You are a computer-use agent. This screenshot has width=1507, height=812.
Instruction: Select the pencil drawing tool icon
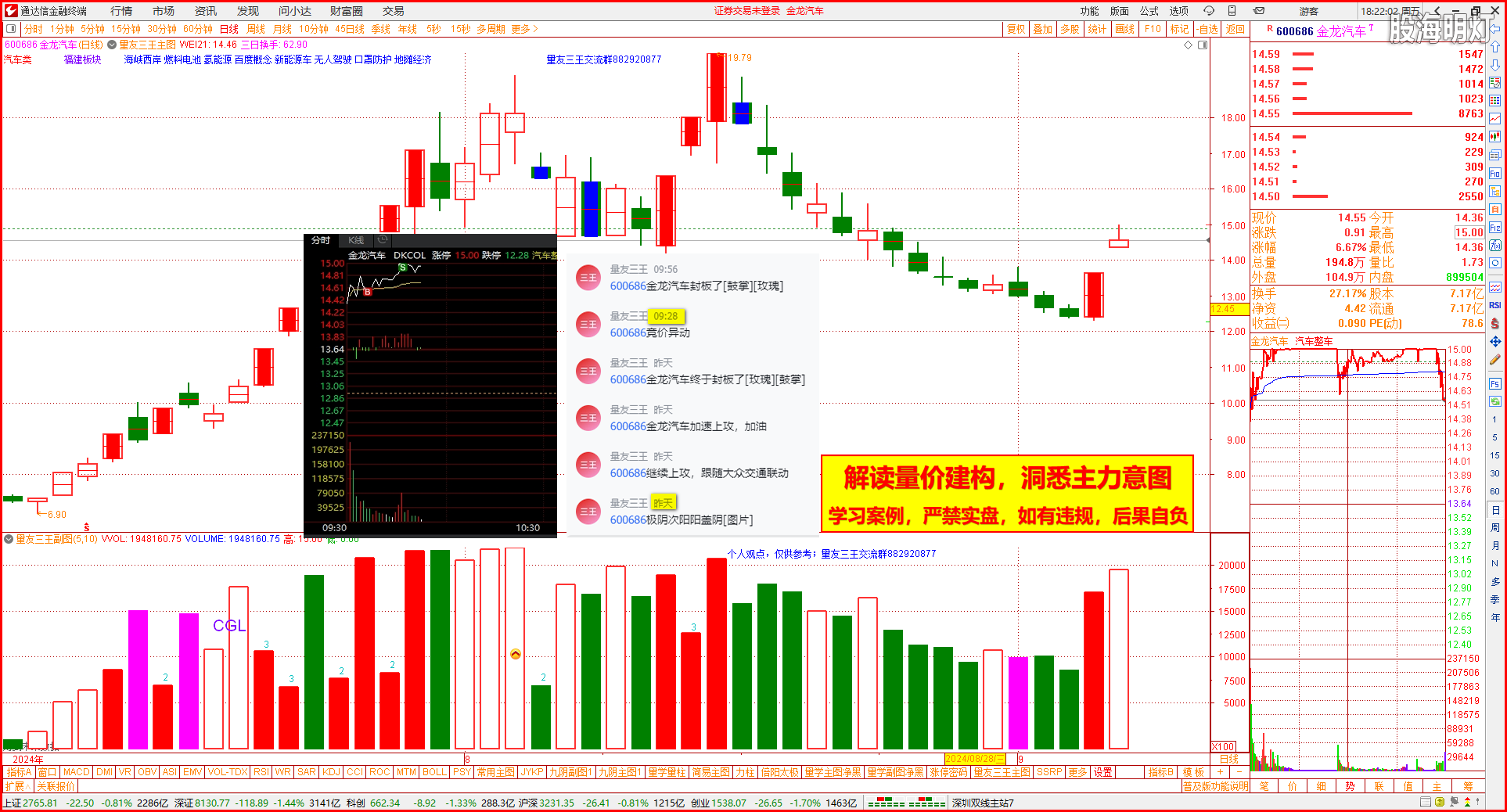1495,360
